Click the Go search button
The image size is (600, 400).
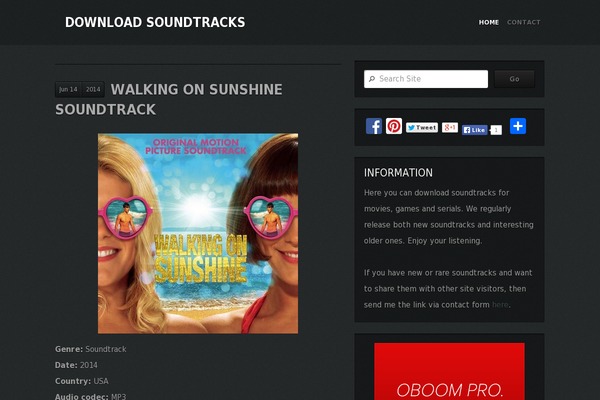pos(514,79)
